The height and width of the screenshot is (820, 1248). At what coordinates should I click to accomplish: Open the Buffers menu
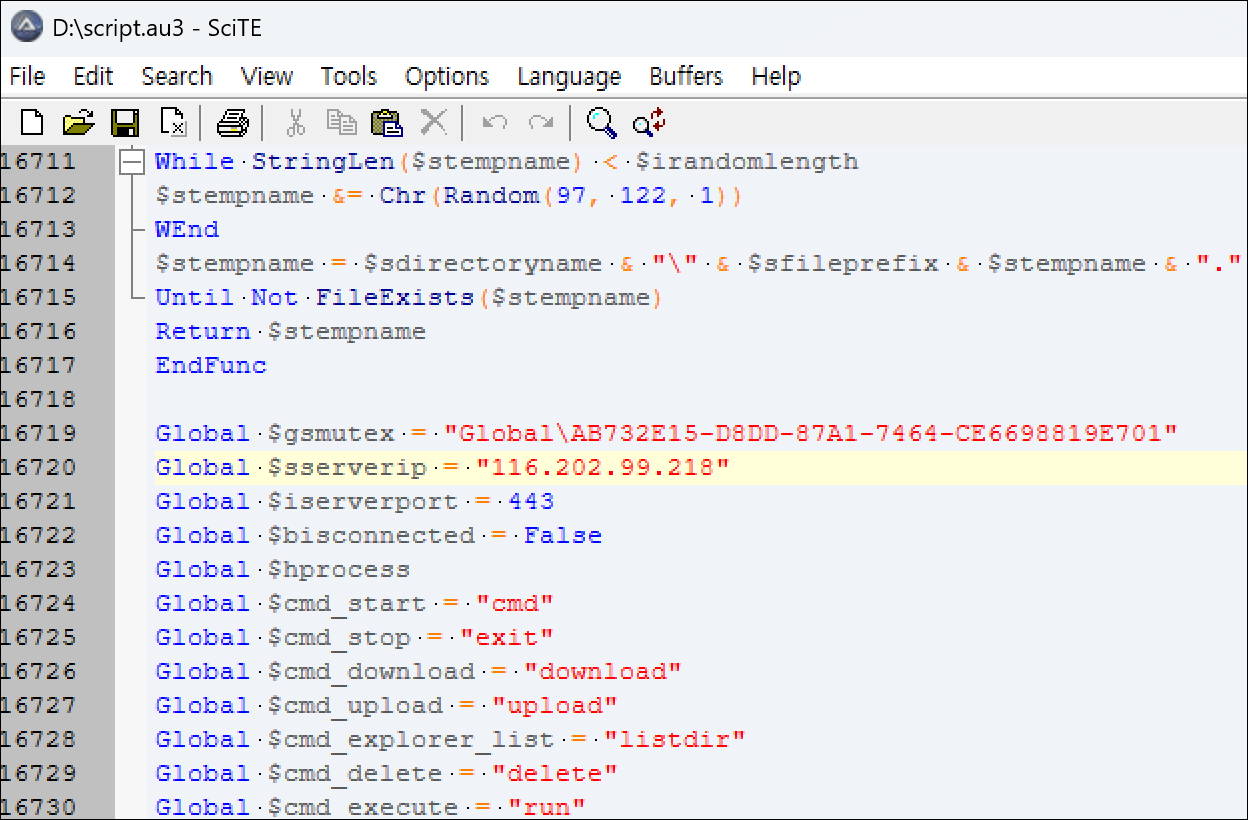[x=685, y=77]
